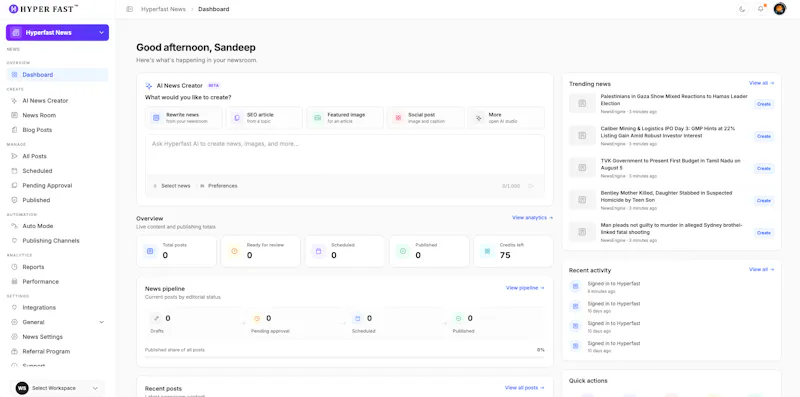800x397 pixels.
Task: Click the Hyper Fast logo icon
Action: pos(13,9)
